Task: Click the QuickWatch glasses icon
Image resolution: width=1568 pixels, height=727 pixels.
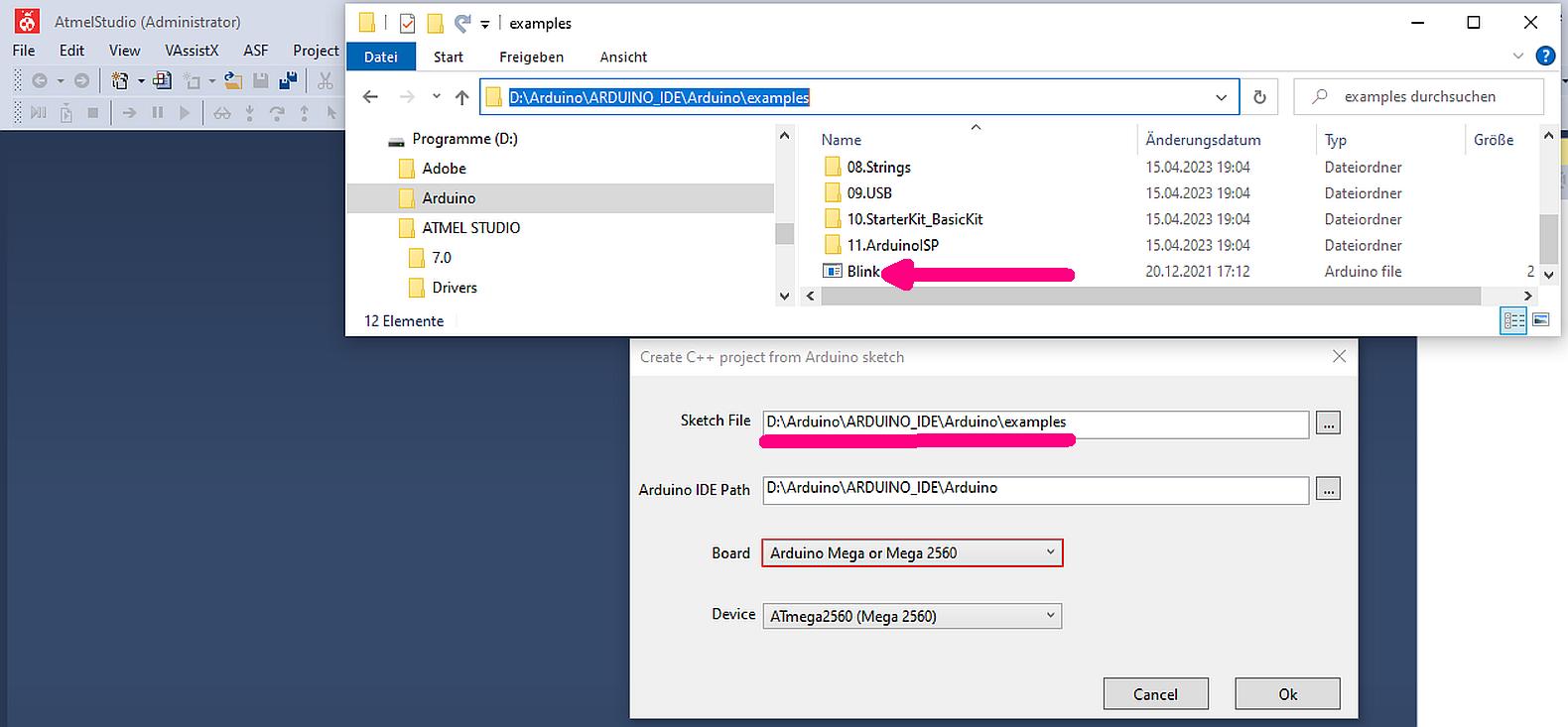Action: [x=222, y=113]
